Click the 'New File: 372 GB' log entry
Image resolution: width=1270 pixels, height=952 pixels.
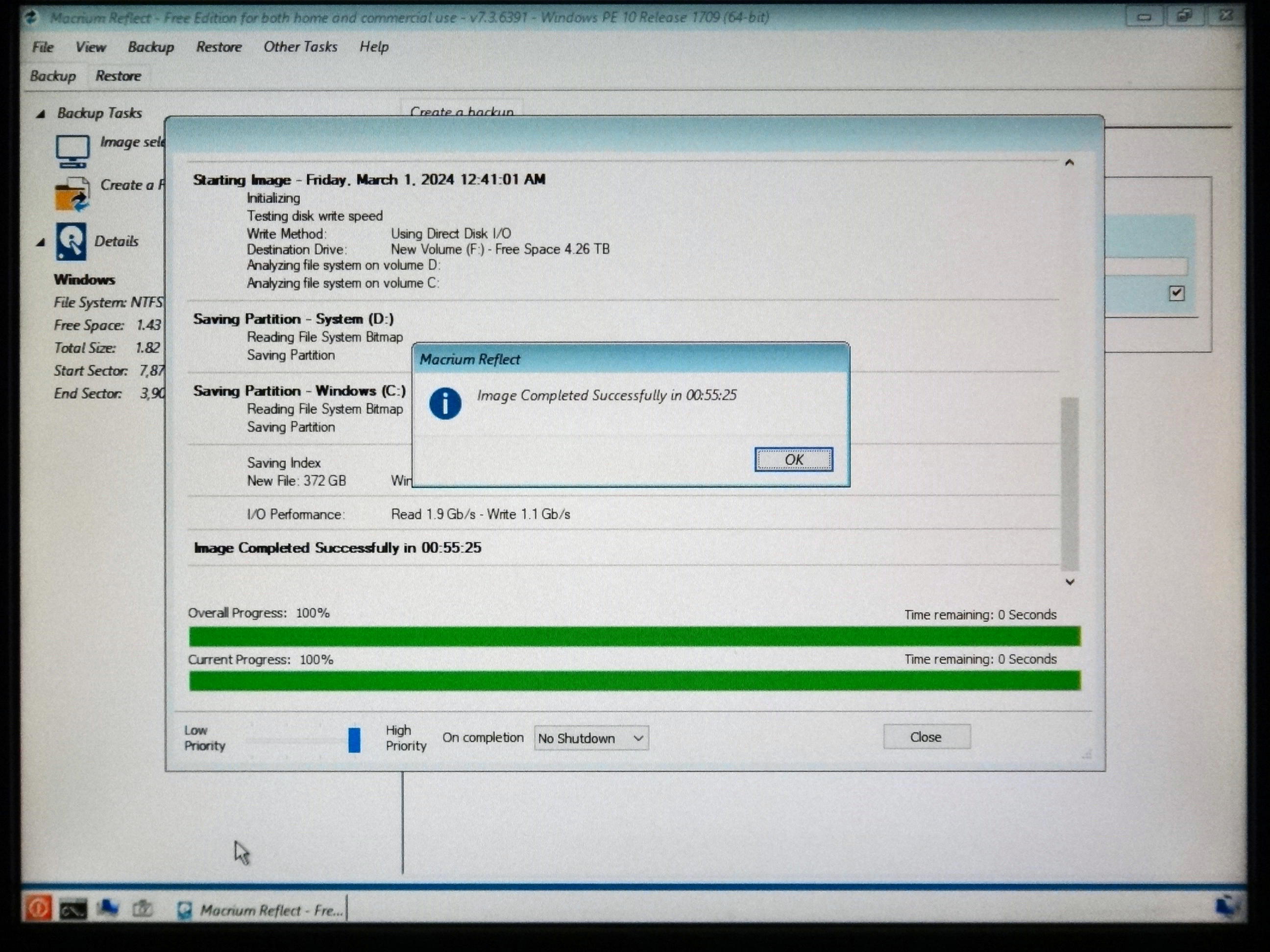296,481
